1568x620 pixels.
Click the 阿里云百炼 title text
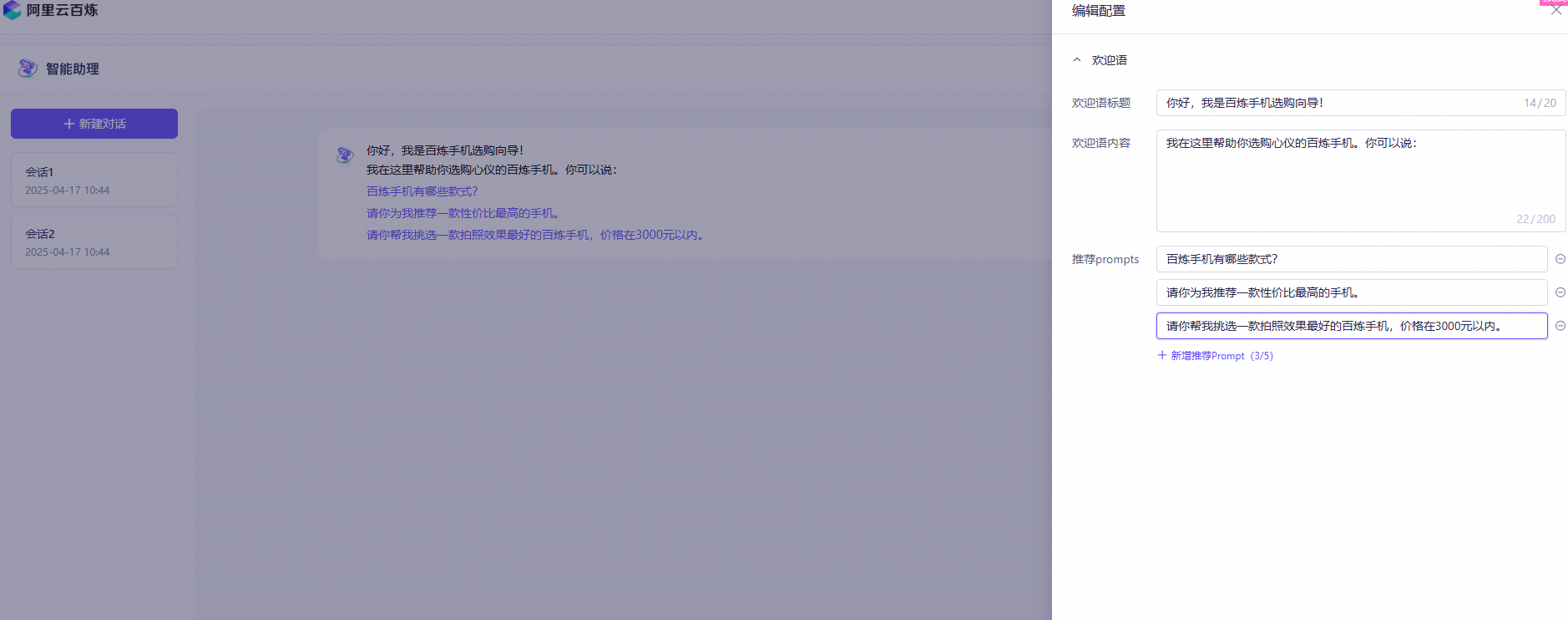[x=62, y=10]
